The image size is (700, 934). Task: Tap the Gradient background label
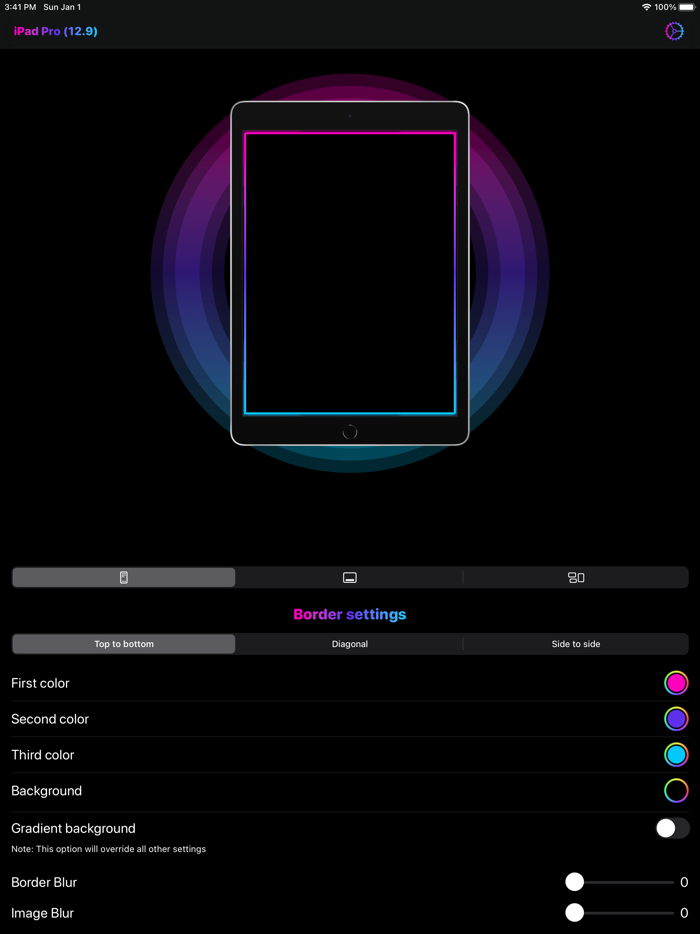click(x=73, y=829)
